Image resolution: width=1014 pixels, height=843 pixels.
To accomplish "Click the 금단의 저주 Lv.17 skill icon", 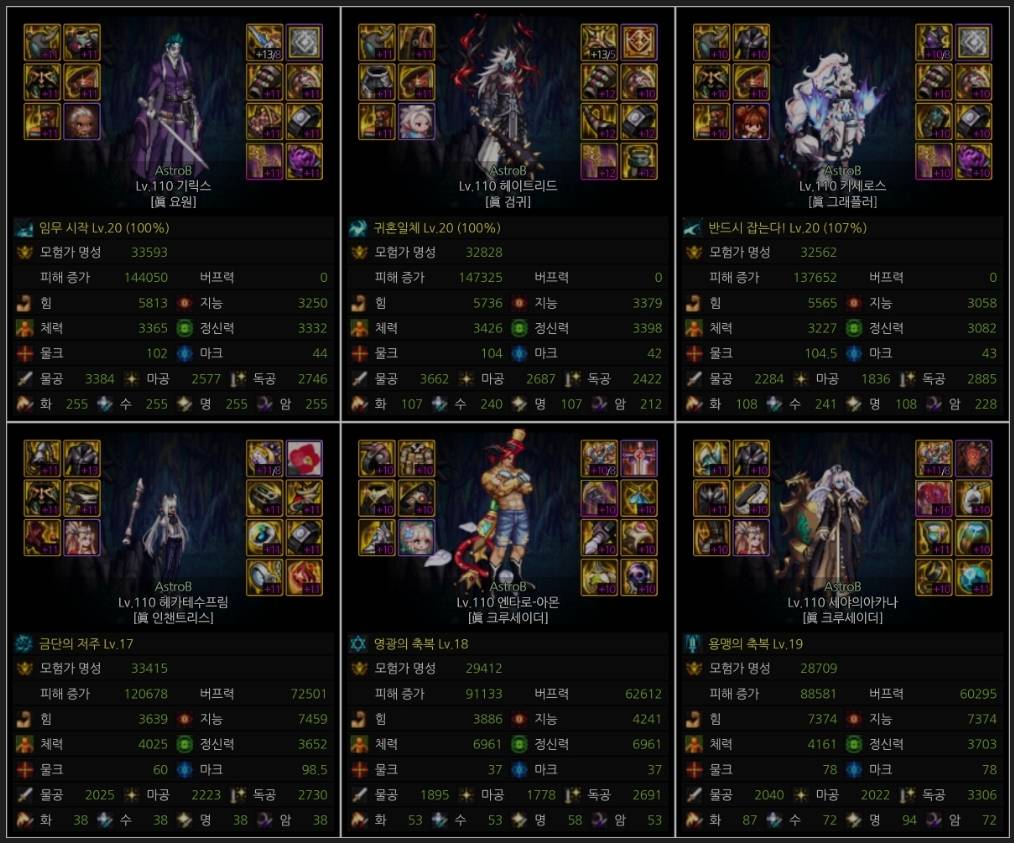I will (x=24, y=643).
